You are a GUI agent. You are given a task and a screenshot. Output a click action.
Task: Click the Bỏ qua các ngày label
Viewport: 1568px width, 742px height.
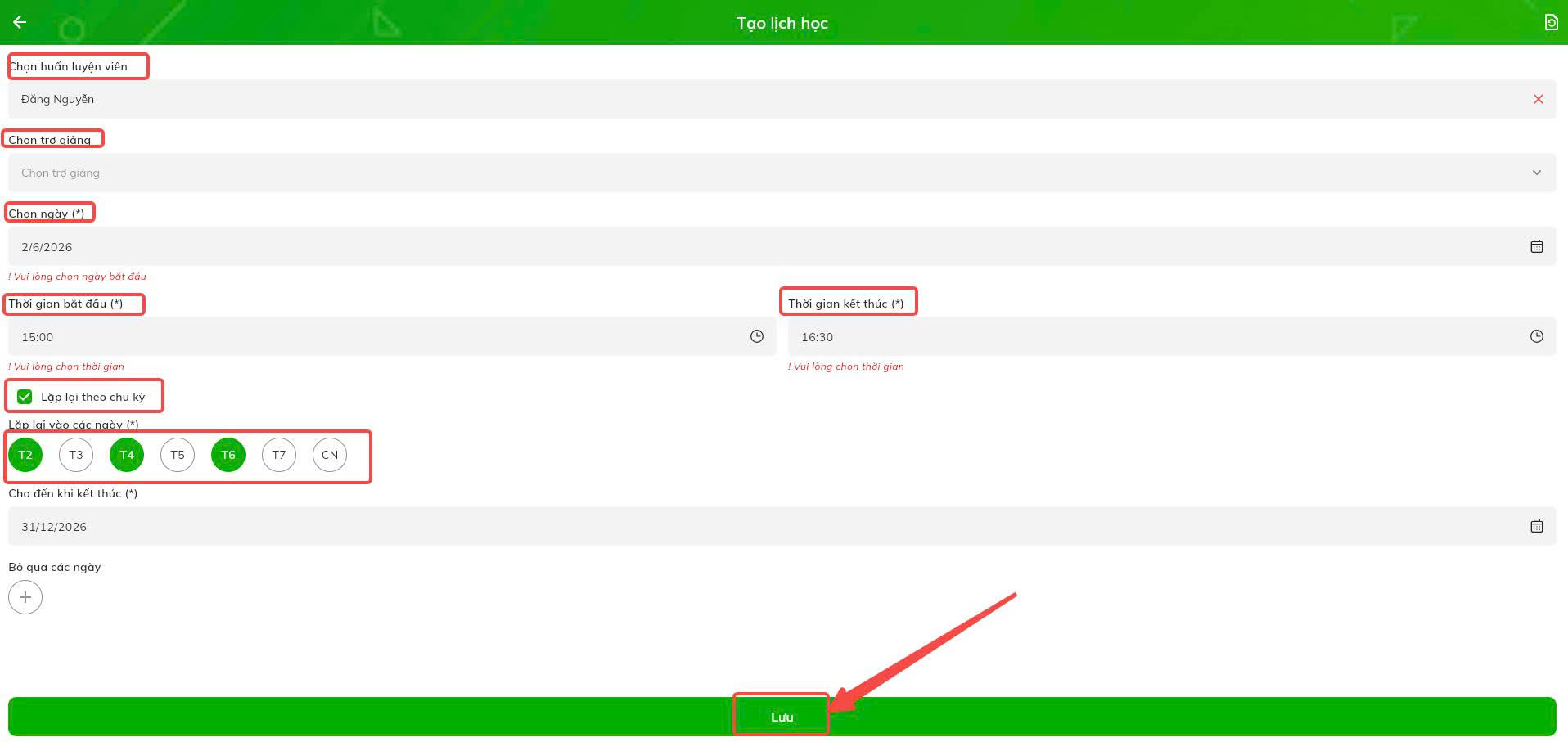[55, 567]
